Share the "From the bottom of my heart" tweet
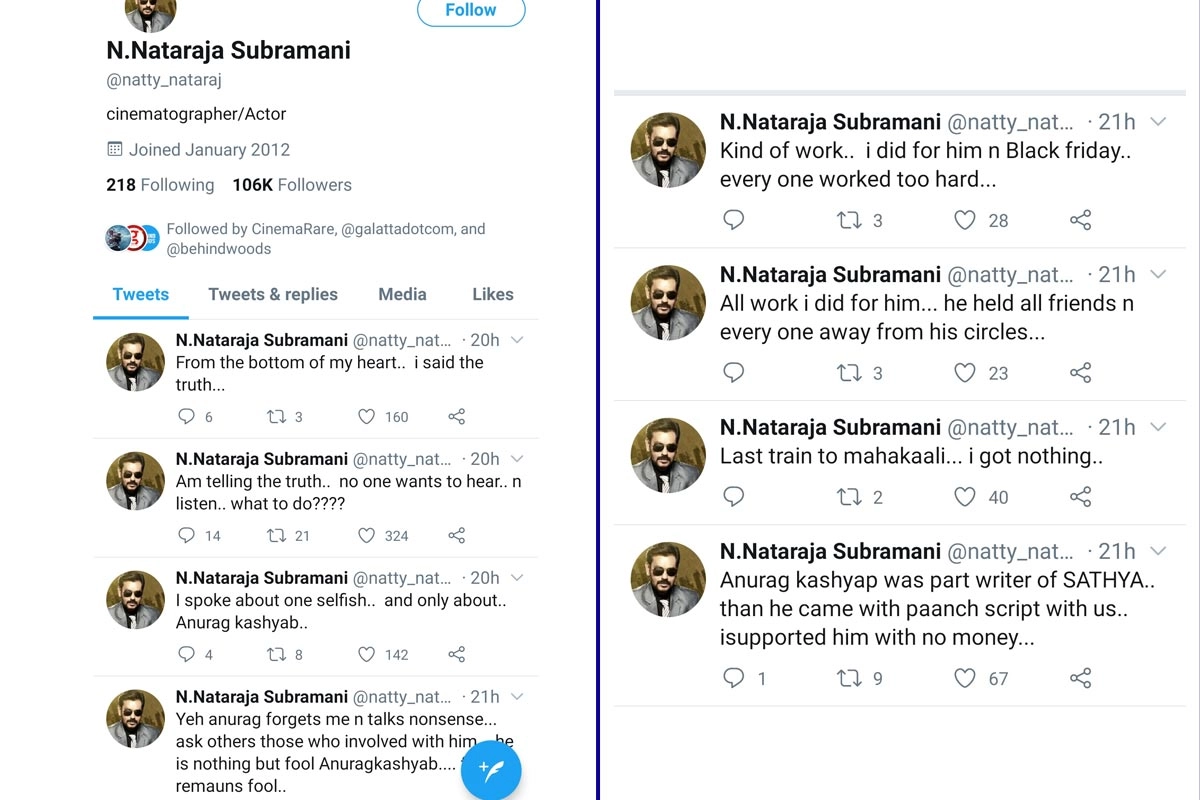1200x800 pixels. click(456, 417)
